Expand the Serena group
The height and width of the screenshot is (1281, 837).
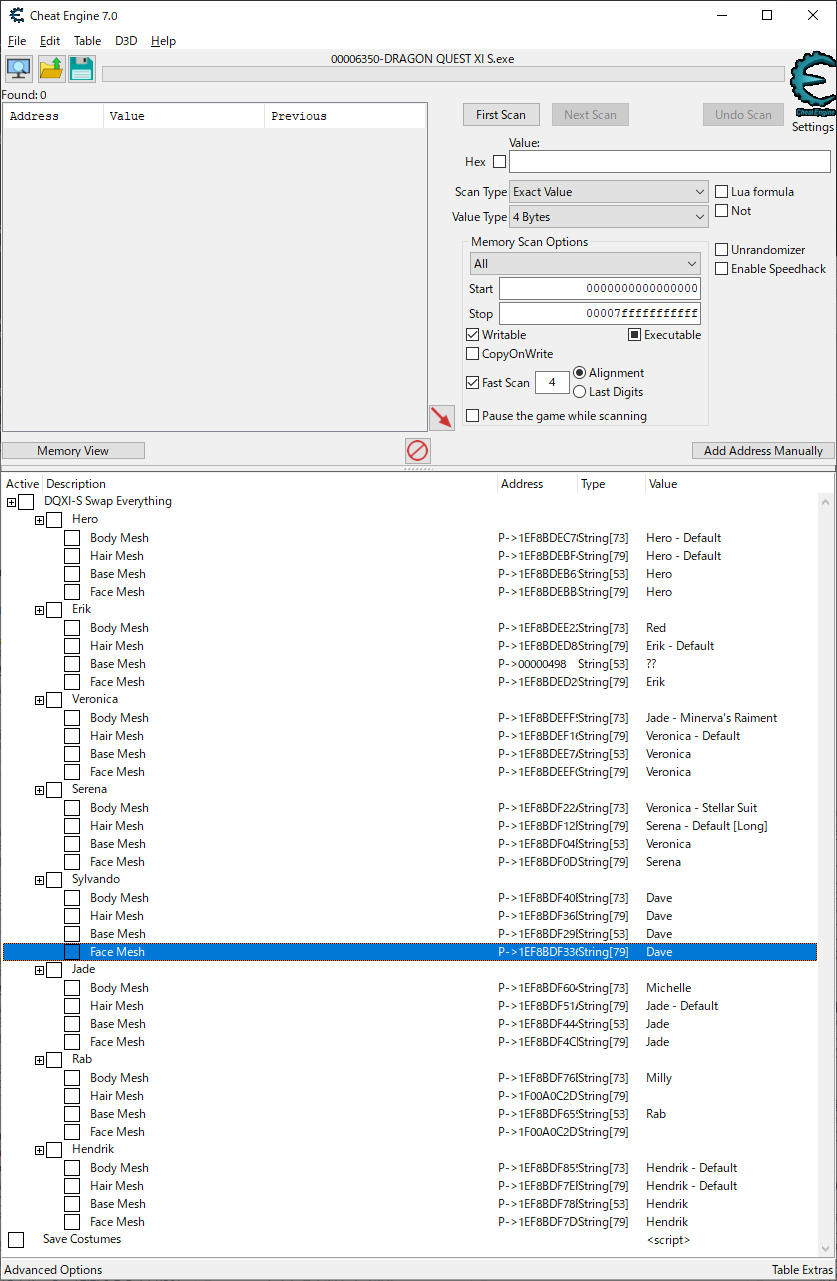point(40,790)
